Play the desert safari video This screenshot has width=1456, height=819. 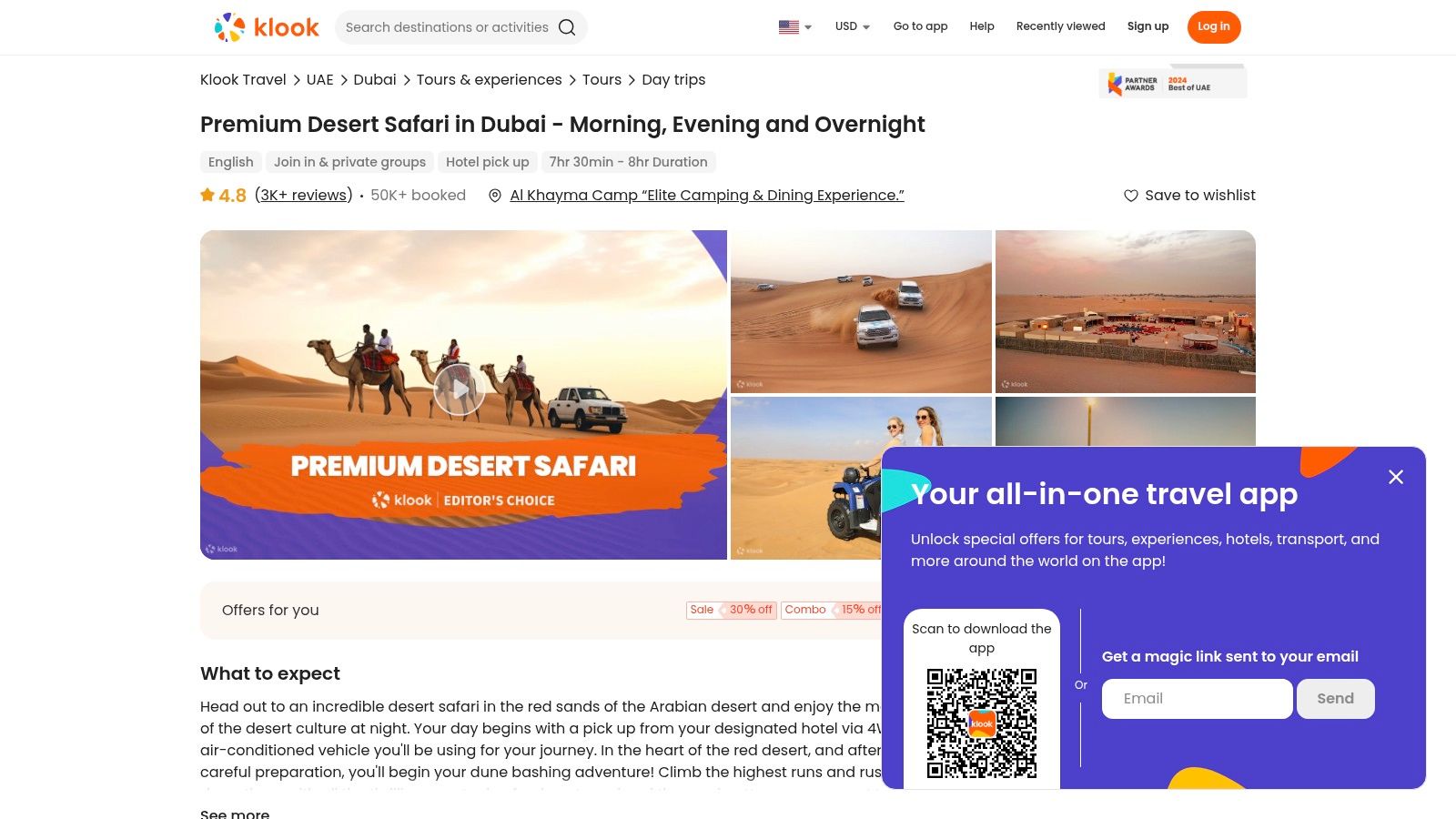pyautogui.click(x=460, y=390)
